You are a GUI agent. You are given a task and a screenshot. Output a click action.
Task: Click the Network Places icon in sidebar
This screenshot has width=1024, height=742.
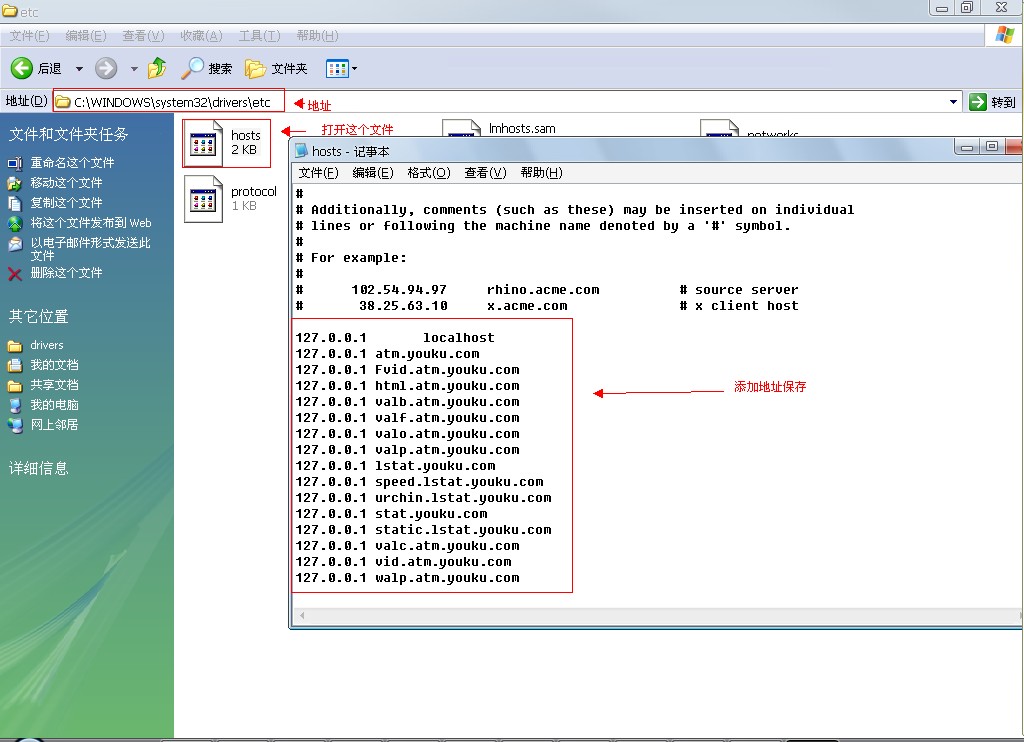tap(14, 425)
